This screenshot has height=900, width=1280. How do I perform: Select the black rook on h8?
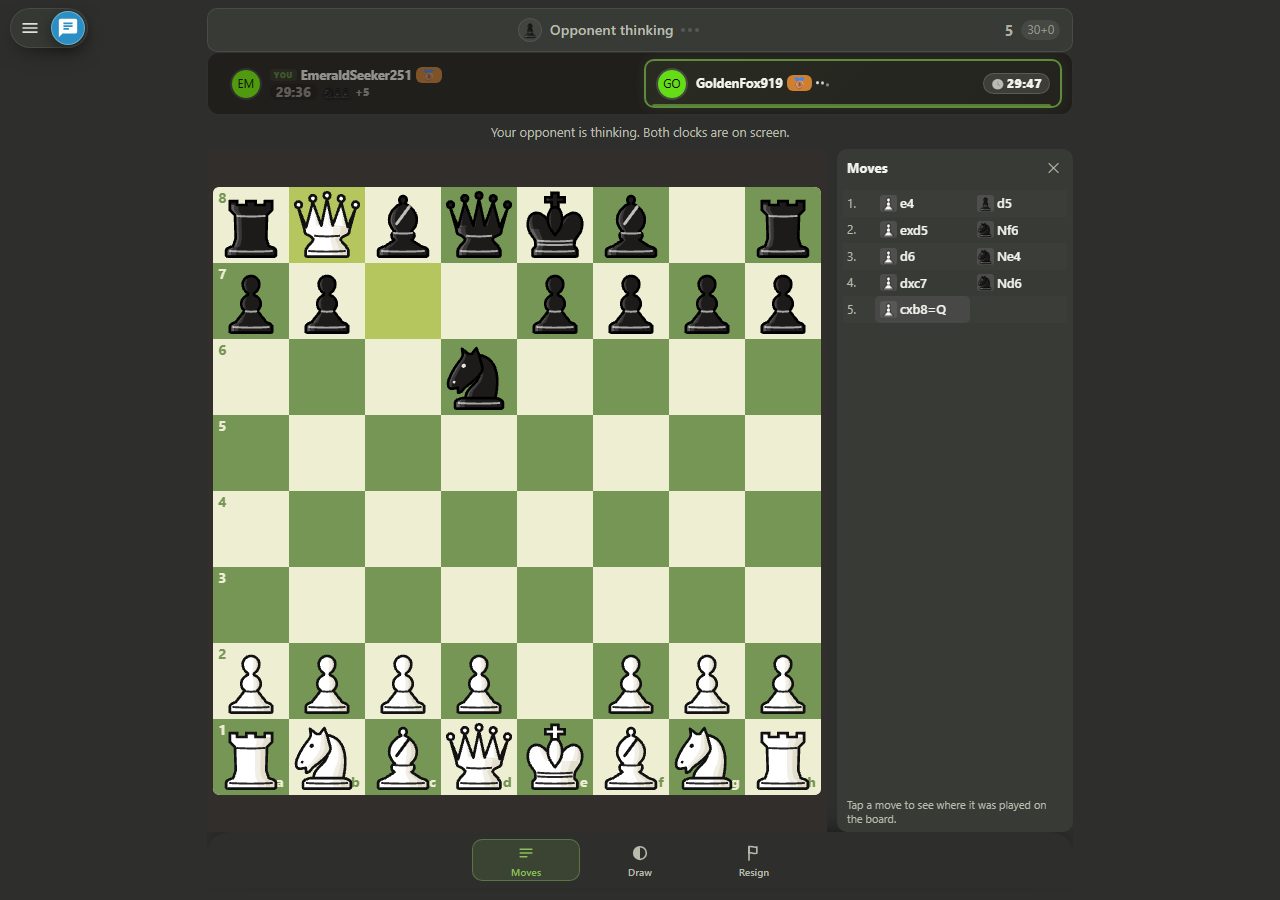pyautogui.click(x=783, y=225)
